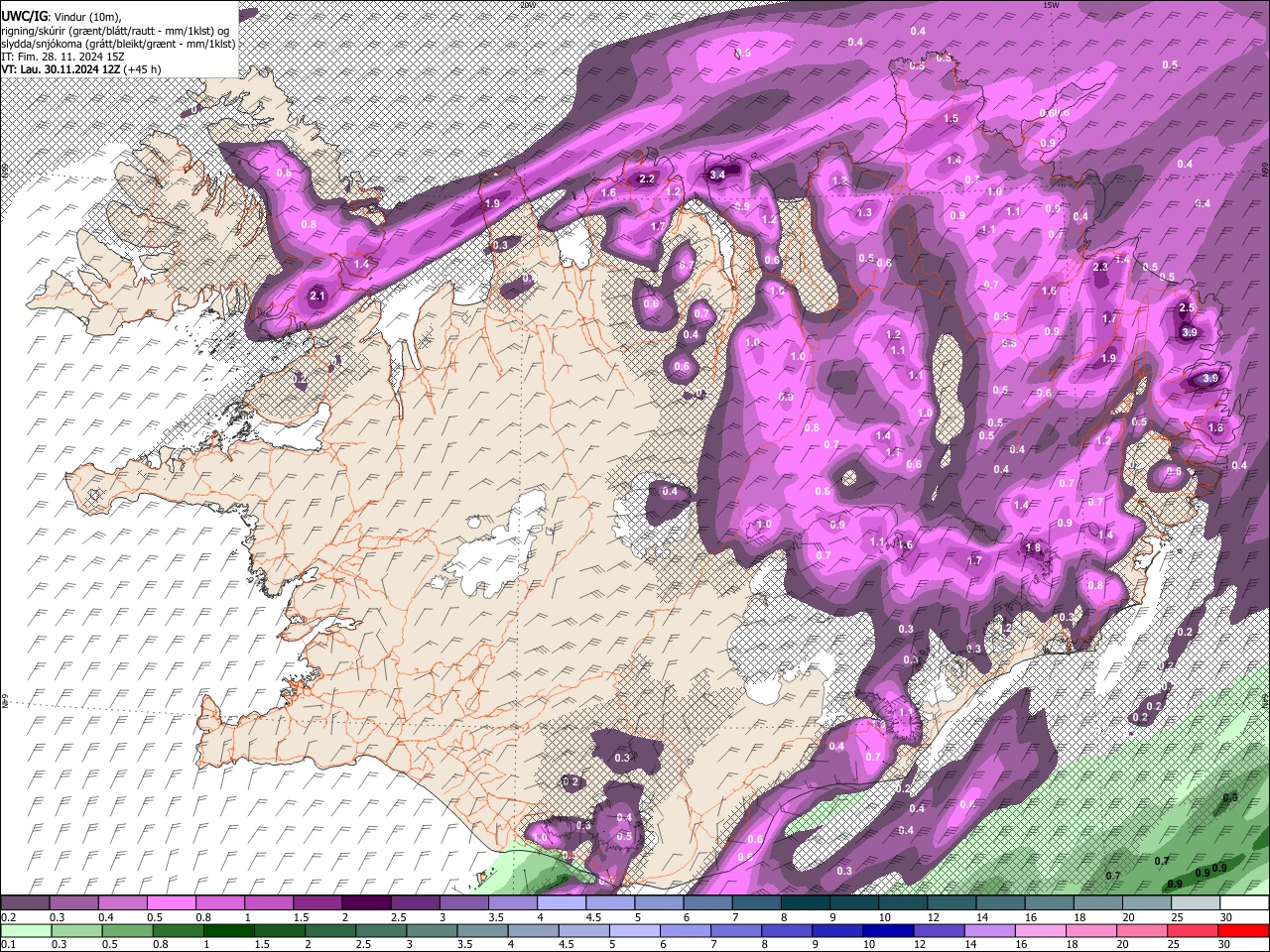
Task: Select the darkest purple swatch labeled 2
Action: [365, 903]
